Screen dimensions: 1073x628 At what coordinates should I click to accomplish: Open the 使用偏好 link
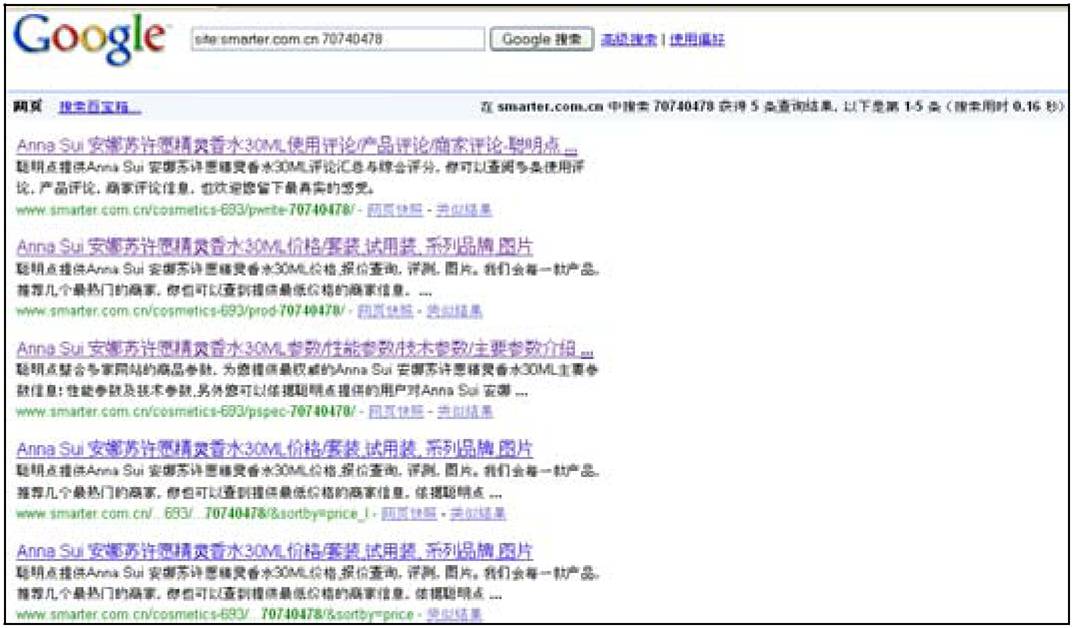697,40
